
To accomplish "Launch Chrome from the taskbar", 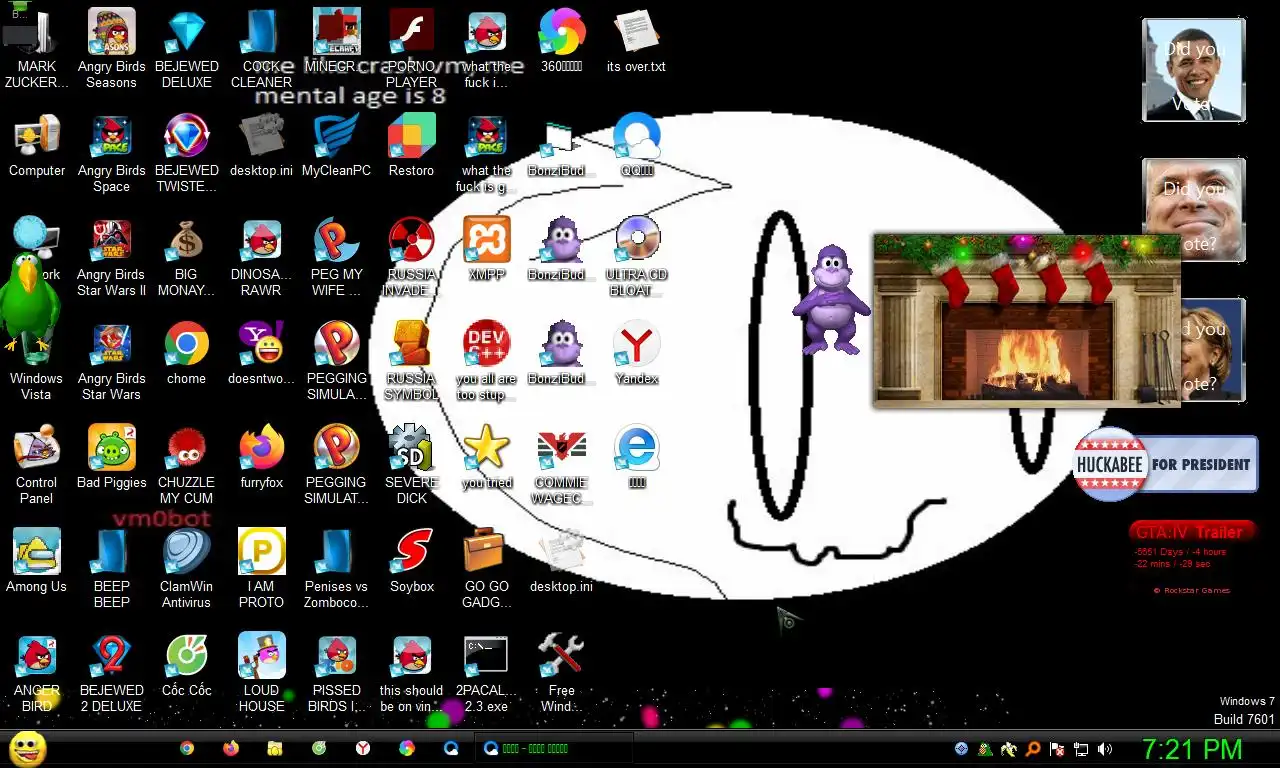I will point(186,748).
